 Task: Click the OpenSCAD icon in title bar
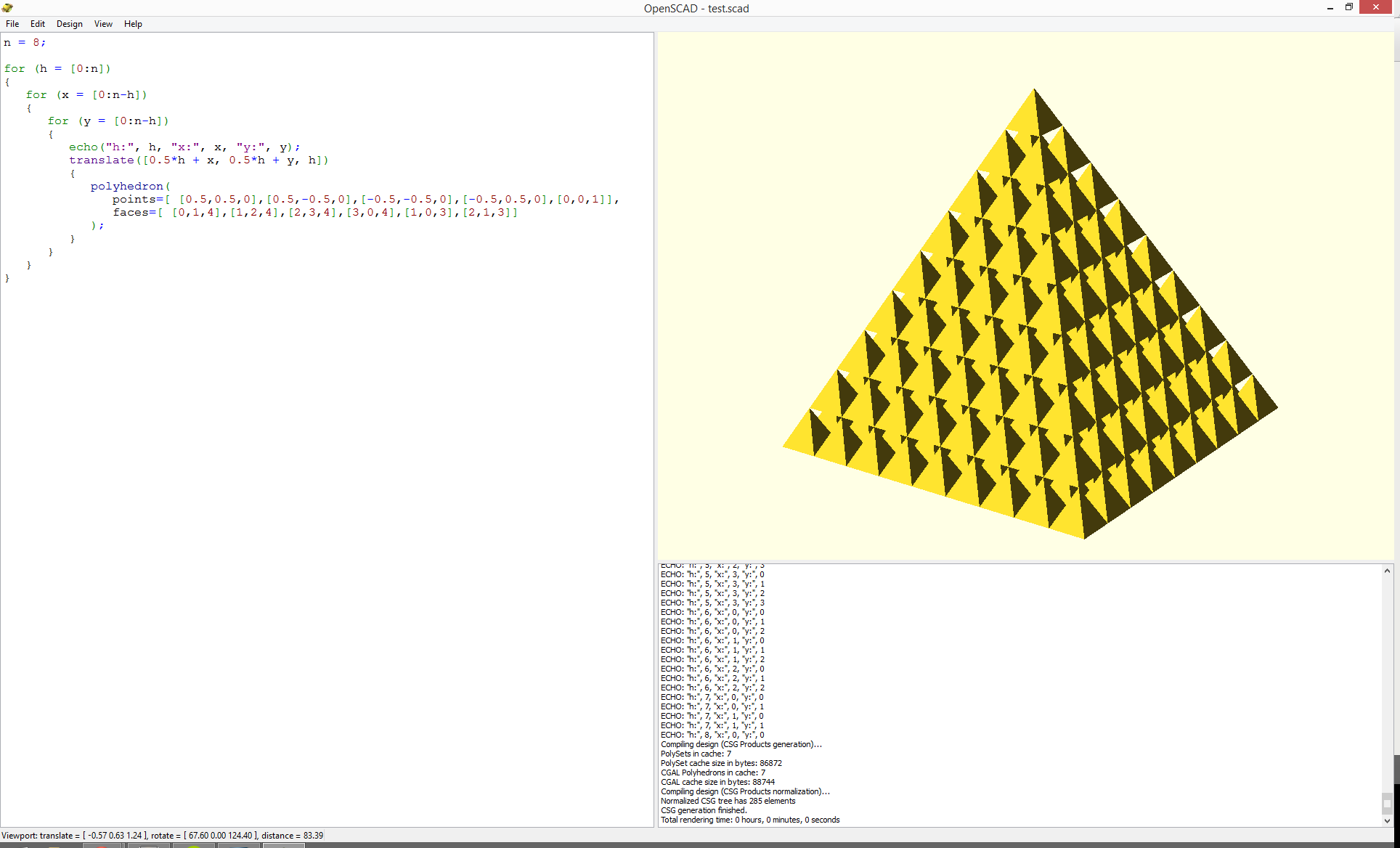point(7,8)
